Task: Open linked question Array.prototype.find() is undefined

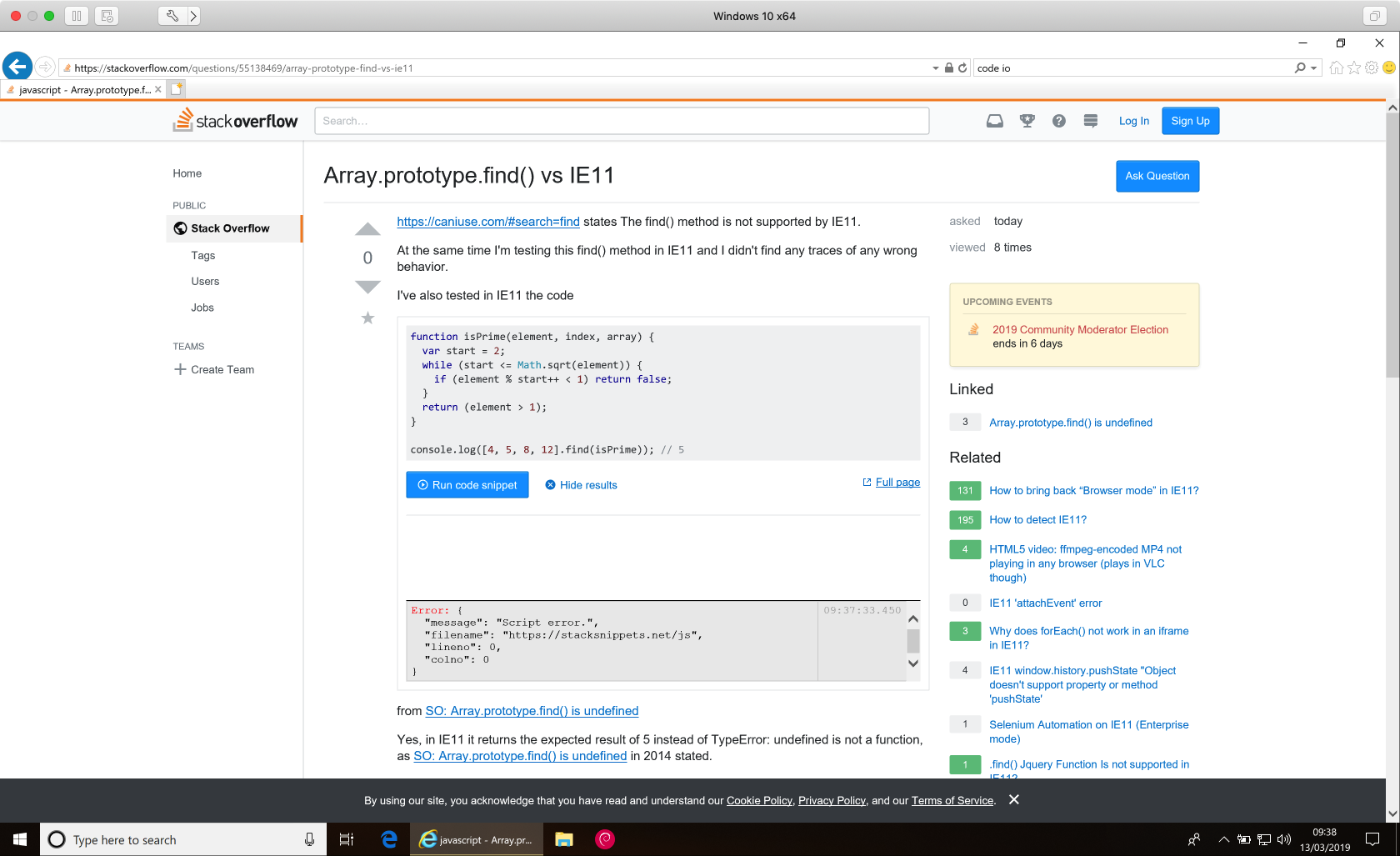Action: 1071,423
